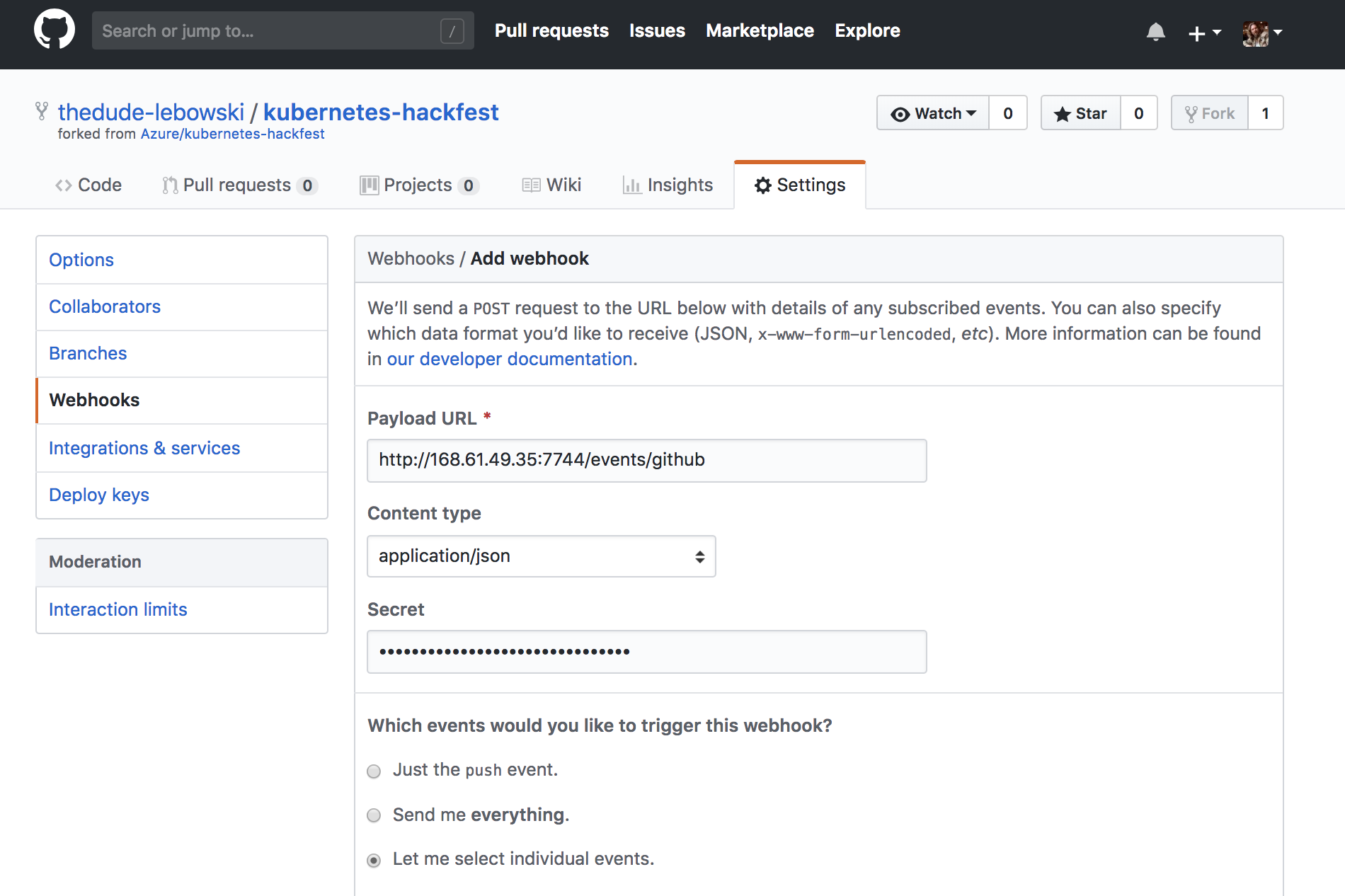The height and width of the screenshot is (896, 1345).
Task: Click the Webhooks breadcrumb link
Action: tap(411, 258)
